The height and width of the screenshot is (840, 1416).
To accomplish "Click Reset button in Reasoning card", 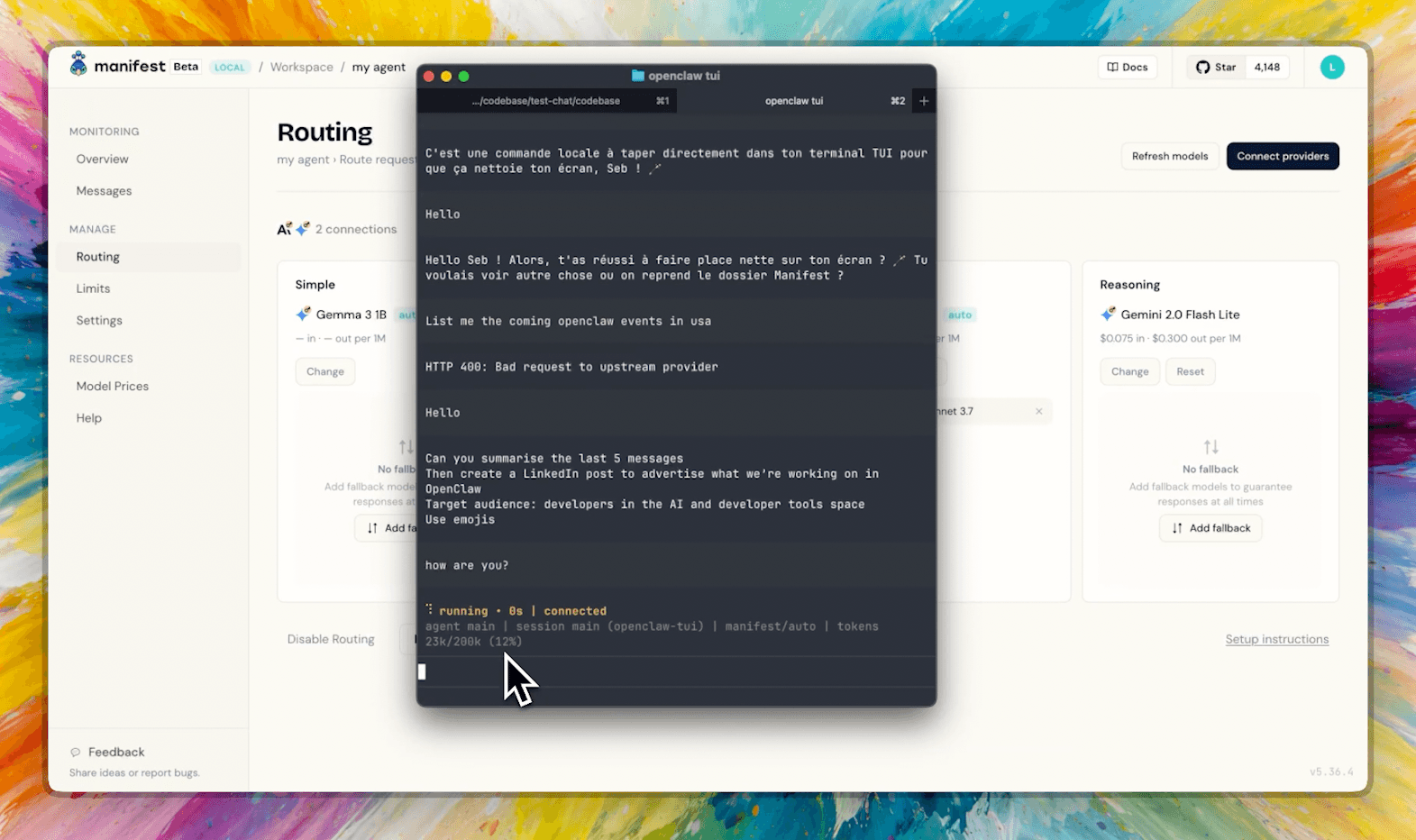I will coord(1190,371).
